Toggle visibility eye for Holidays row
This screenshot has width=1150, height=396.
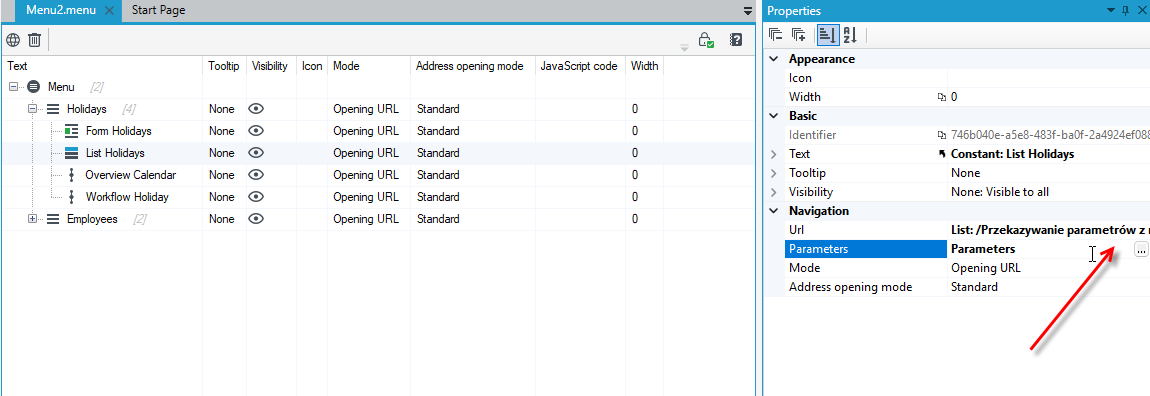[x=256, y=109]
